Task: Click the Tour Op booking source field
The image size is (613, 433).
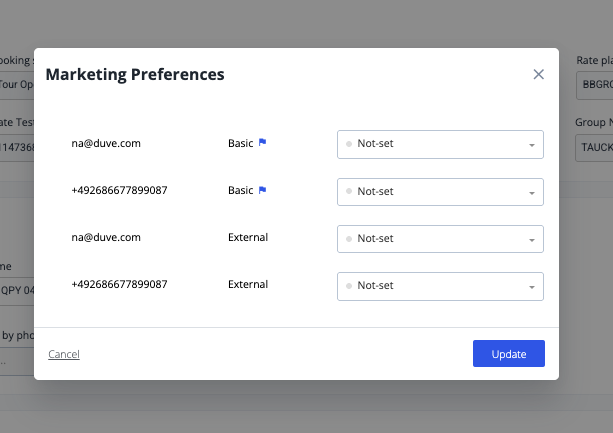Action: point(17,86)
